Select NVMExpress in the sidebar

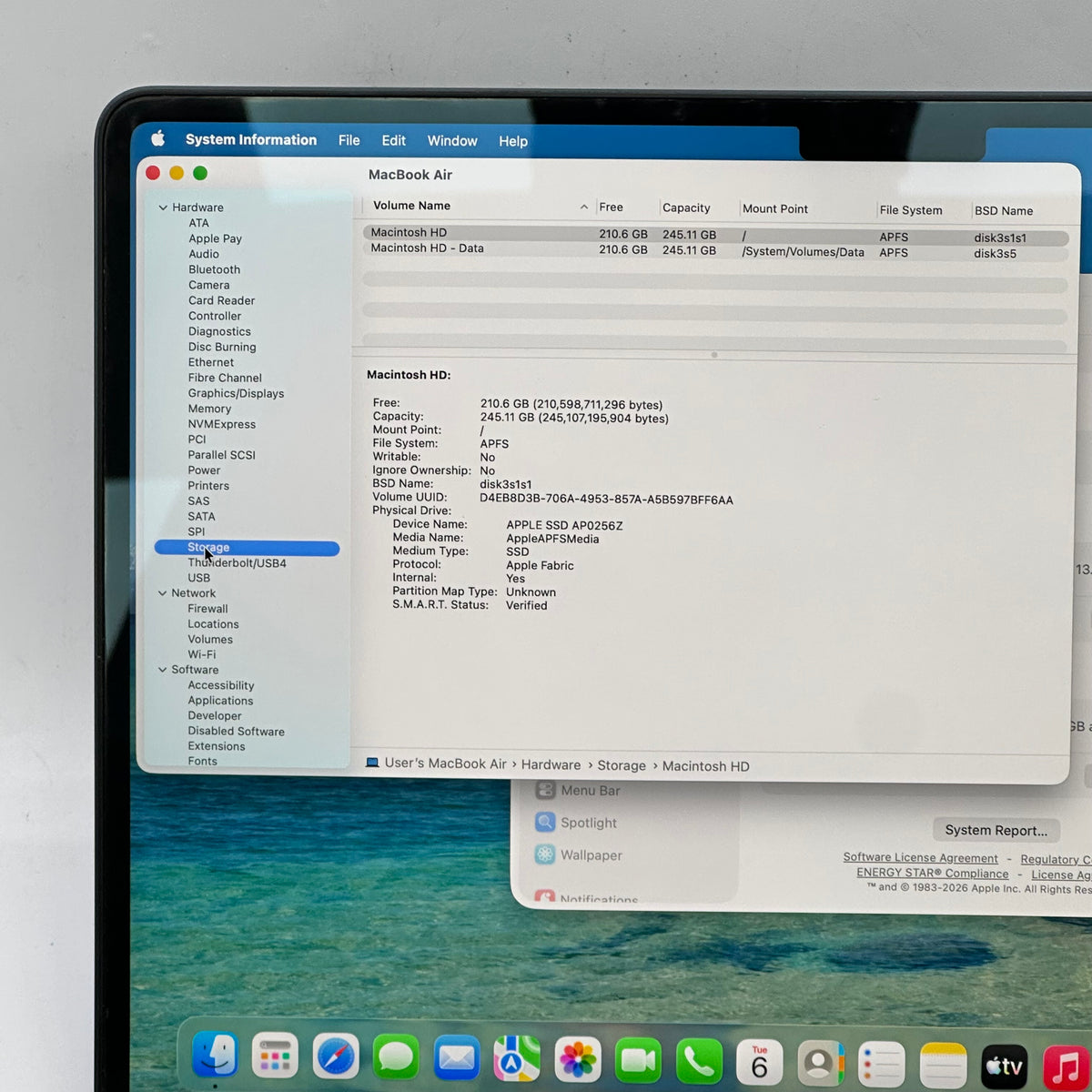pyautogui.click(x=221, y=424)
